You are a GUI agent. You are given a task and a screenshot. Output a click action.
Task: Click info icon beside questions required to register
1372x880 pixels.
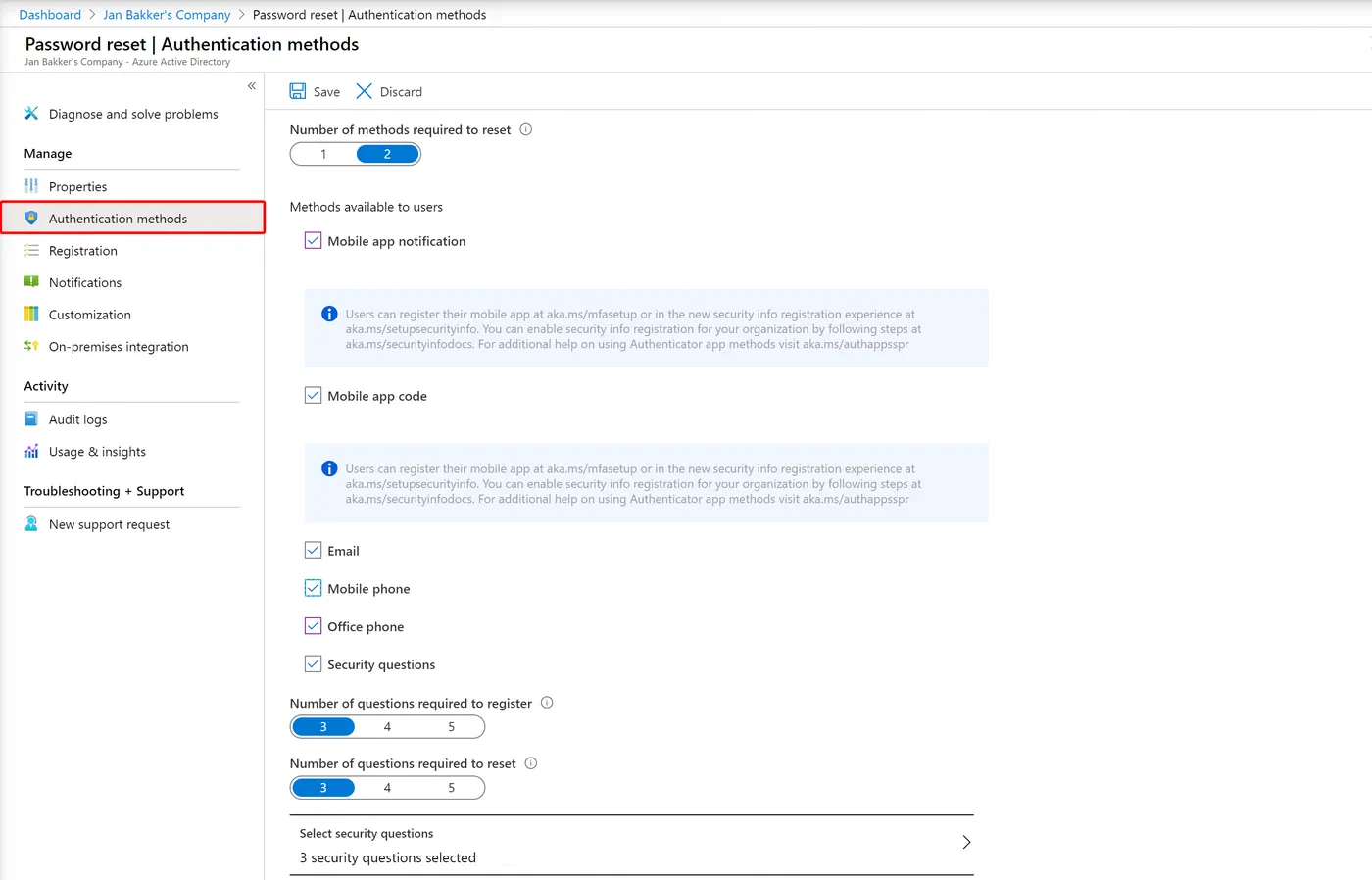click(547, 703)
